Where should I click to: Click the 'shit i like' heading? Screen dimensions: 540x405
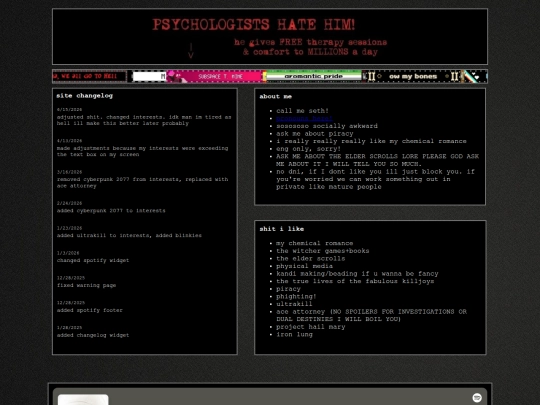tap(281, 229)
